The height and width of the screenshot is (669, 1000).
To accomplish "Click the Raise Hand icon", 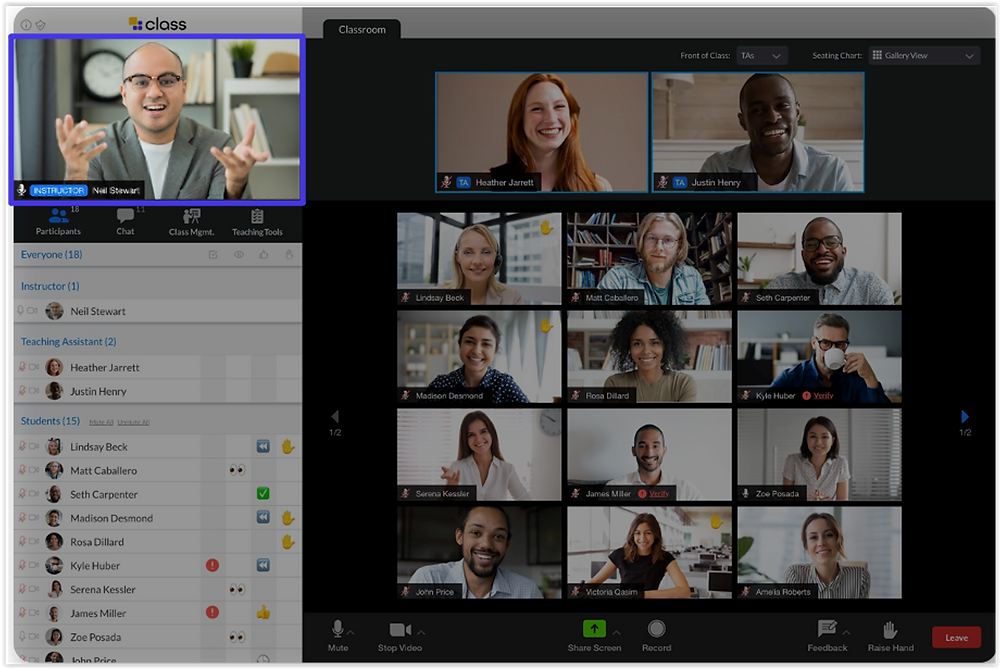I will pyautogui.click(x=890, y=630).
